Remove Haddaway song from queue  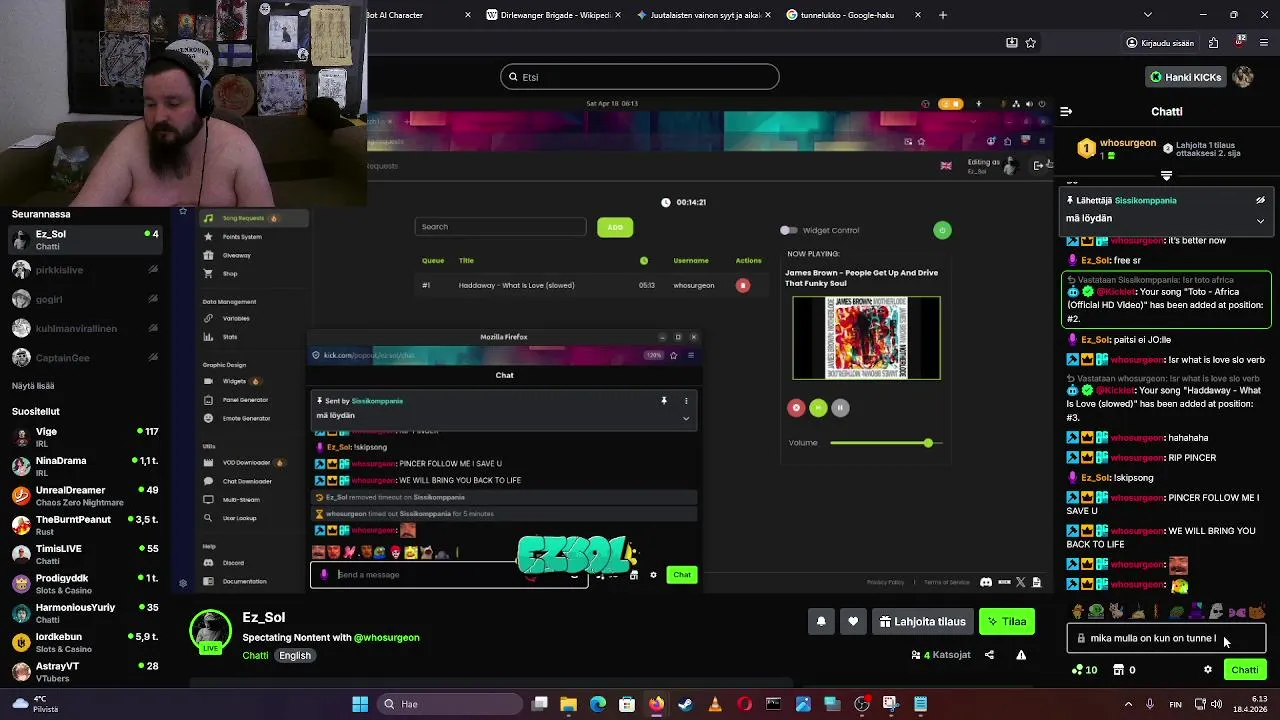(742, 285)
